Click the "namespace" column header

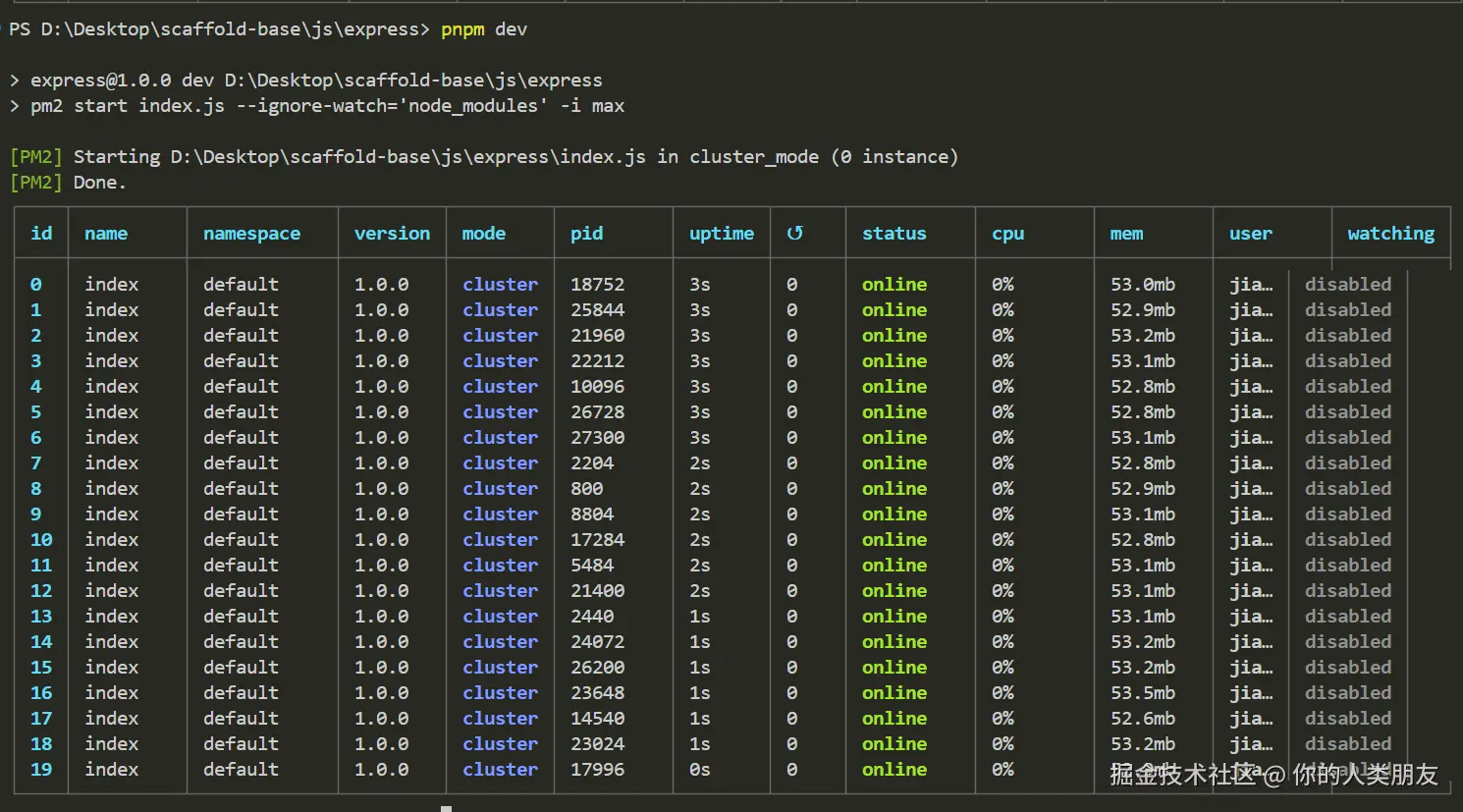(x=251, y=234)
